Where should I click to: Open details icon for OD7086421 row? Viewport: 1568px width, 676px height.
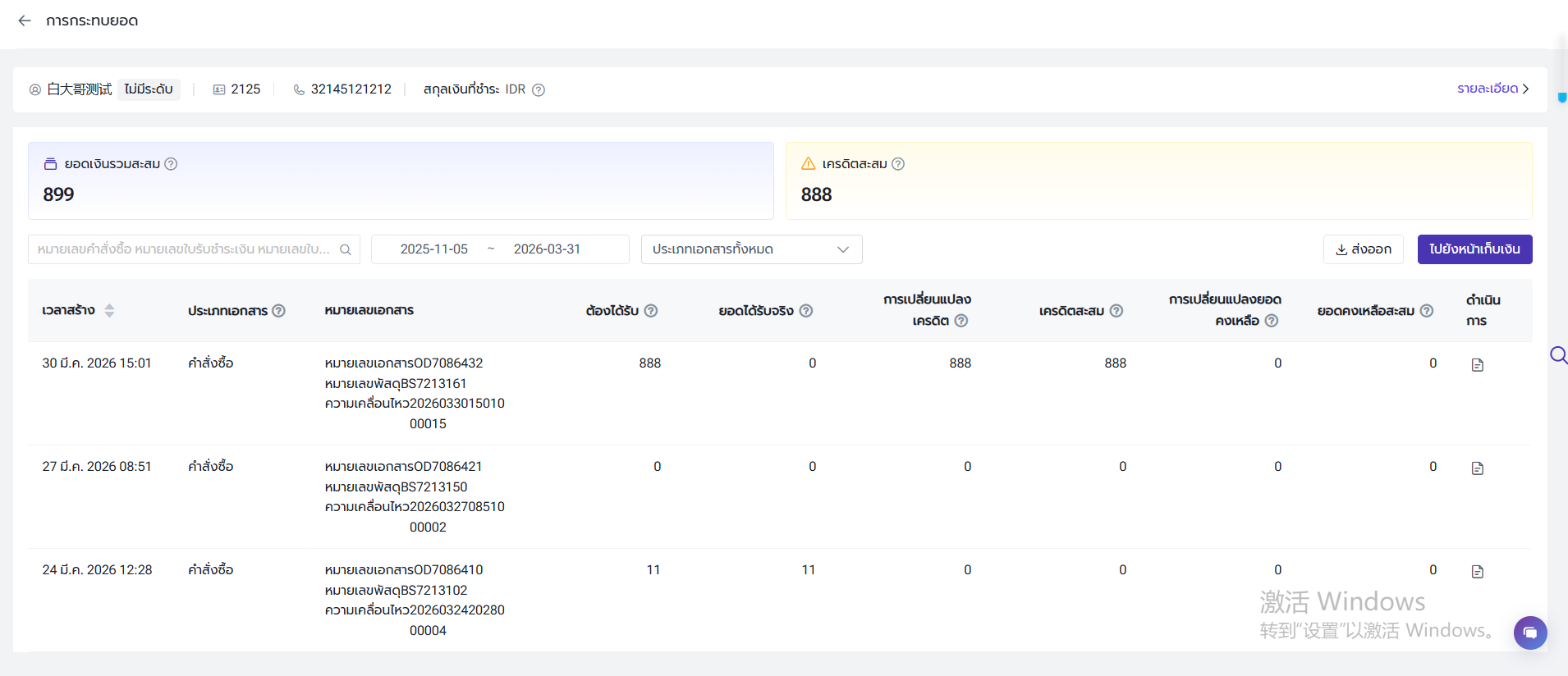click(x=1477, y=468)
